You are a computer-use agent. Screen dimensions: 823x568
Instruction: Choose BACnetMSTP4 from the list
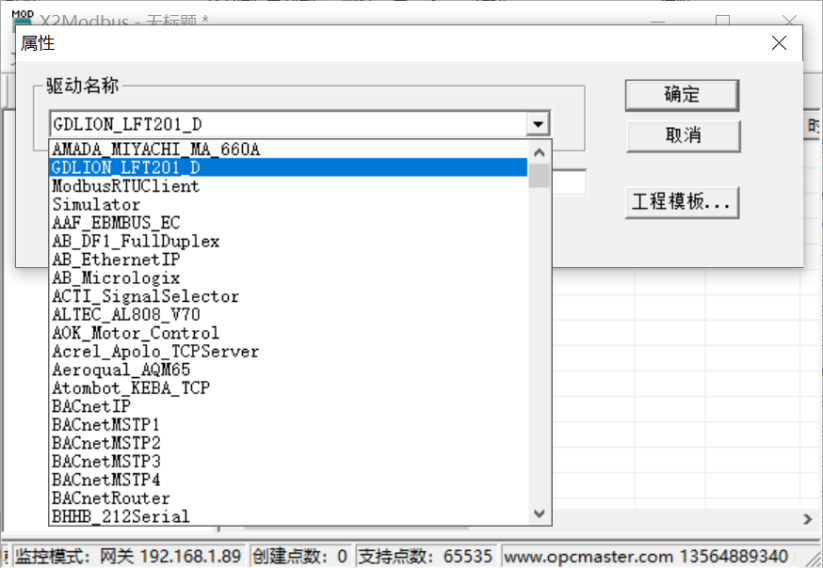pos(288,480)
